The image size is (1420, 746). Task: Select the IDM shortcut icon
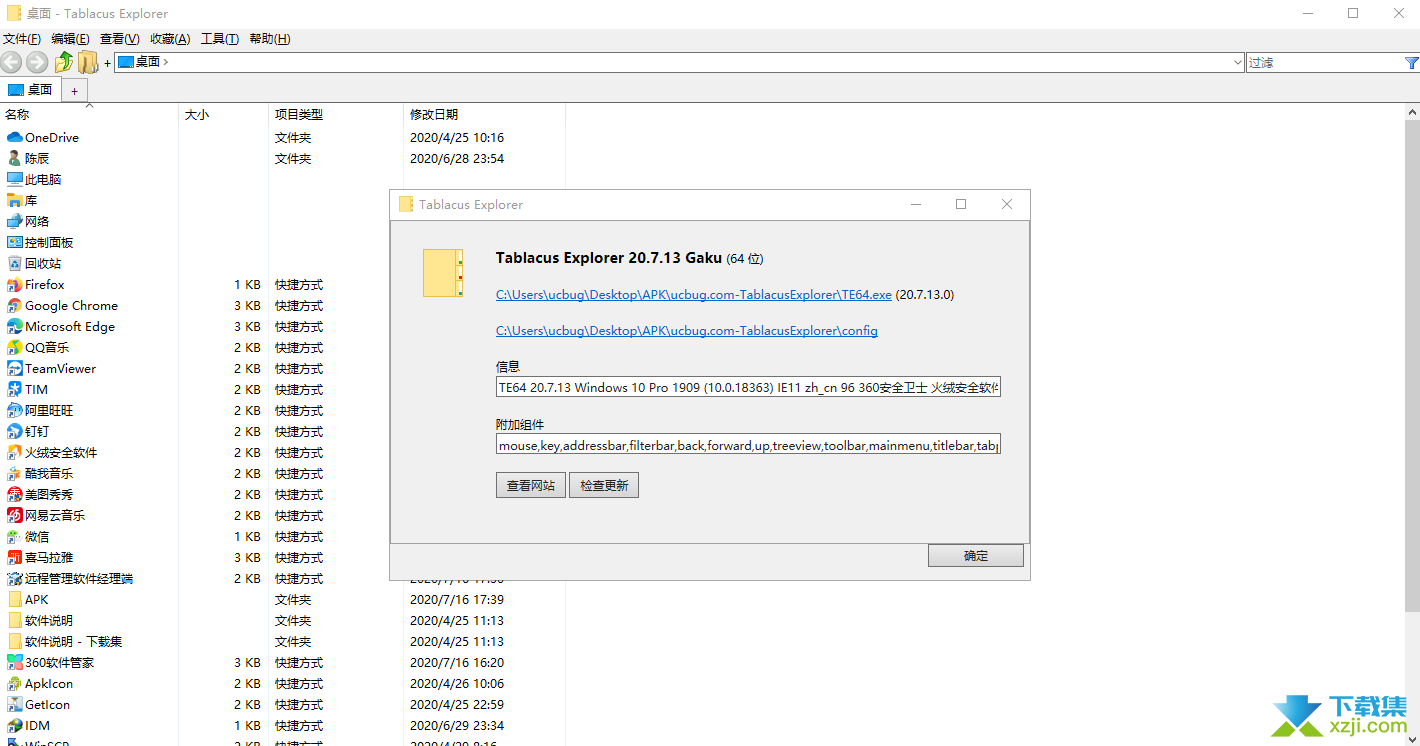point(14,725)
